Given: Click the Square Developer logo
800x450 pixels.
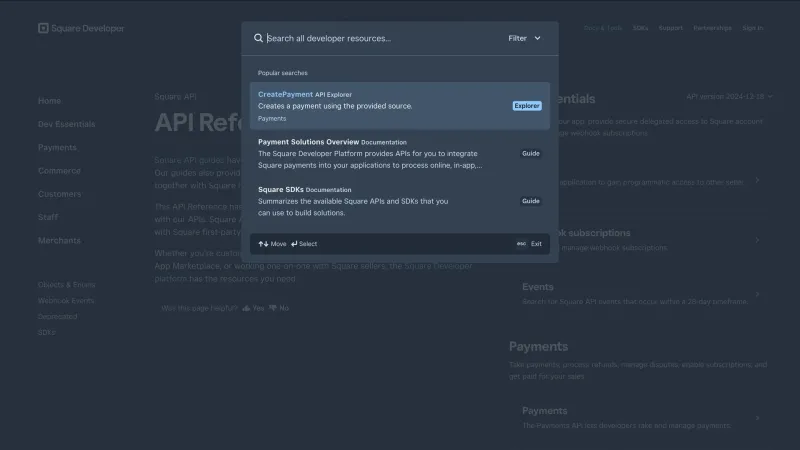Looking at the screenshot, I should [81, 28].
